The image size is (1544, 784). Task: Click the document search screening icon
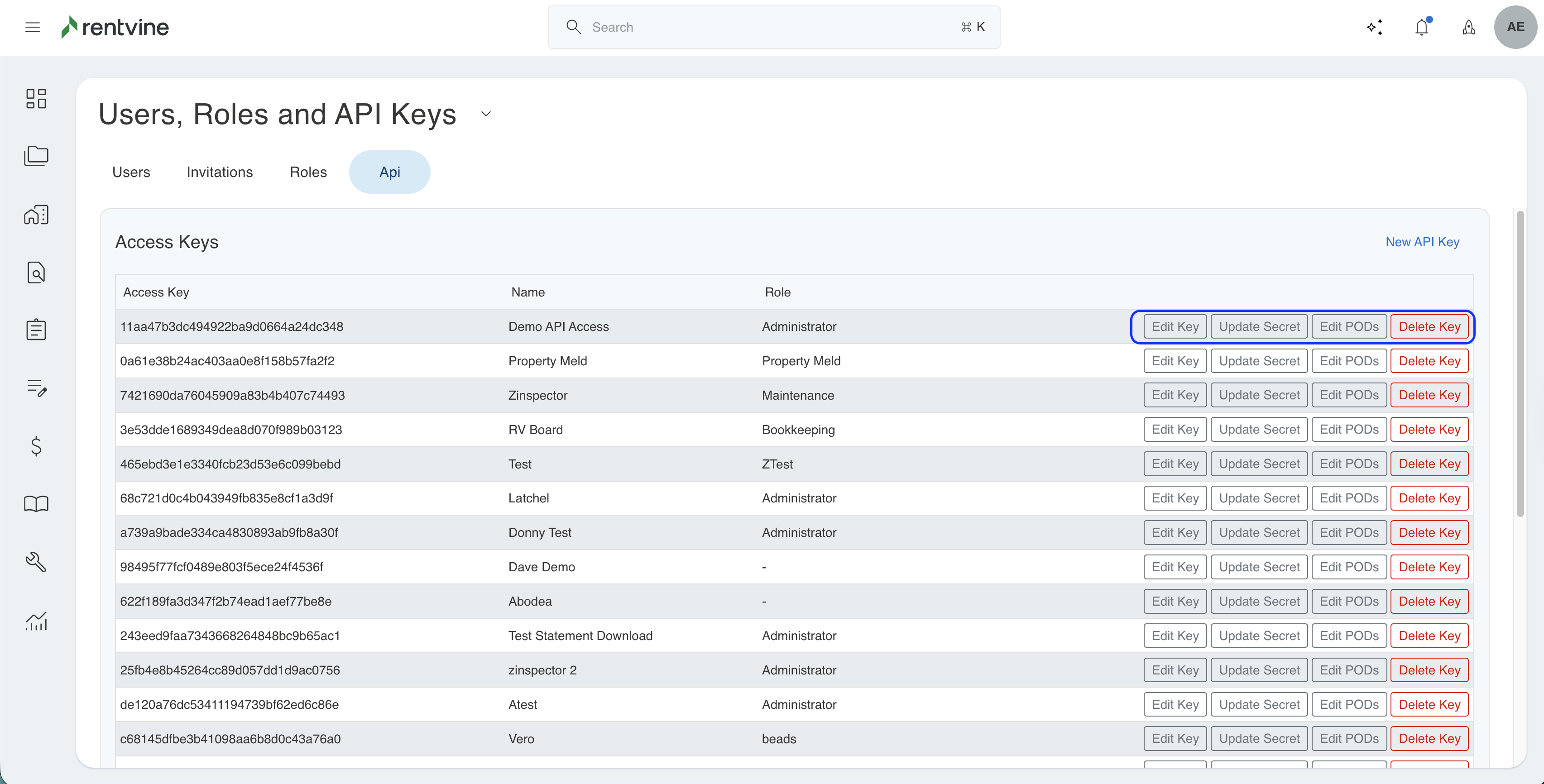(36, 272)
